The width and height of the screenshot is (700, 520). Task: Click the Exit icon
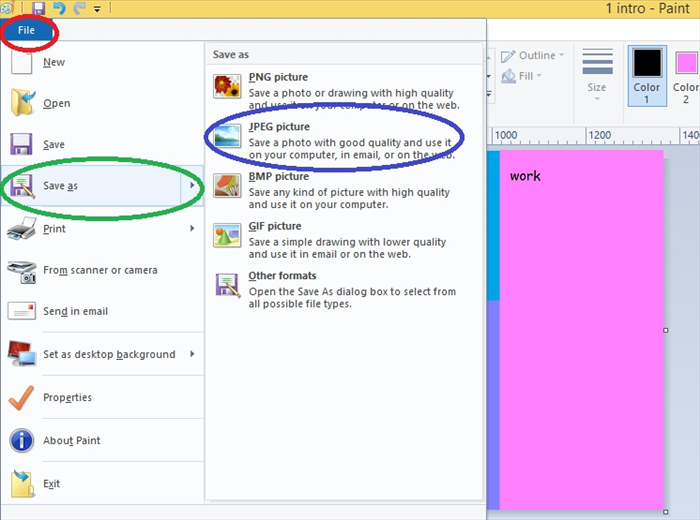click(22, 483)
